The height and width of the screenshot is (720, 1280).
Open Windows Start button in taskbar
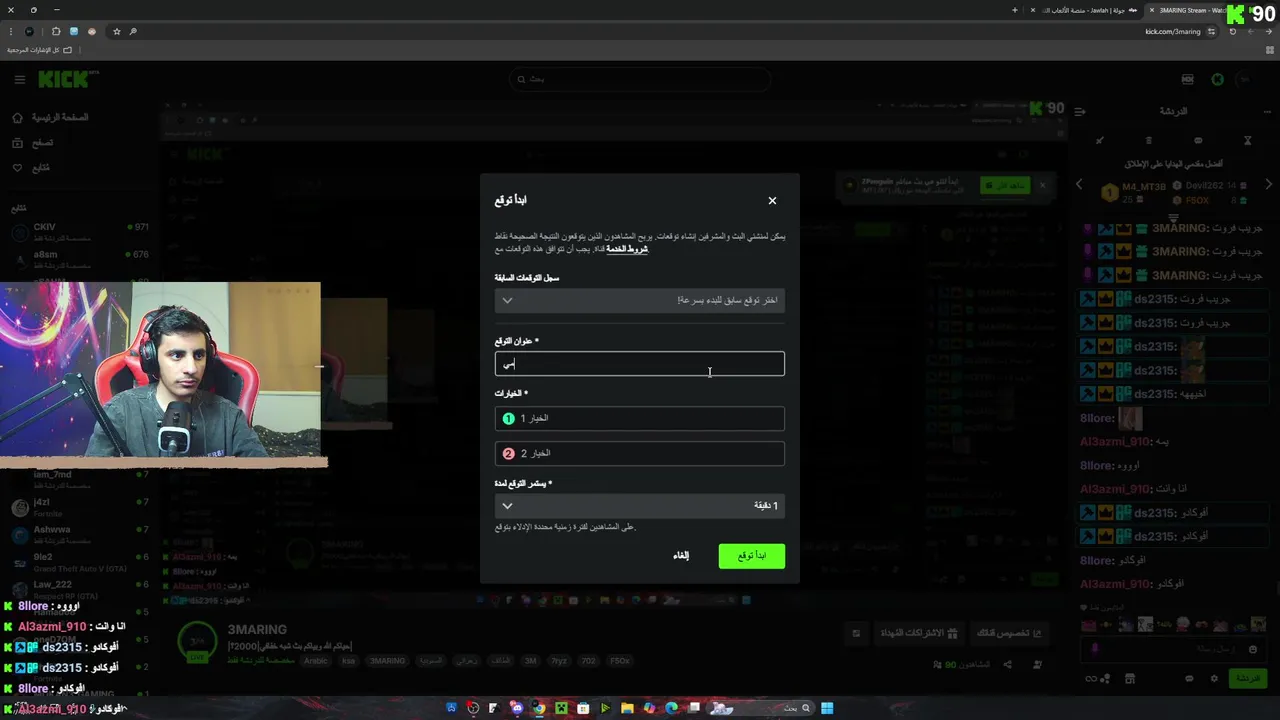coord(827,708)
